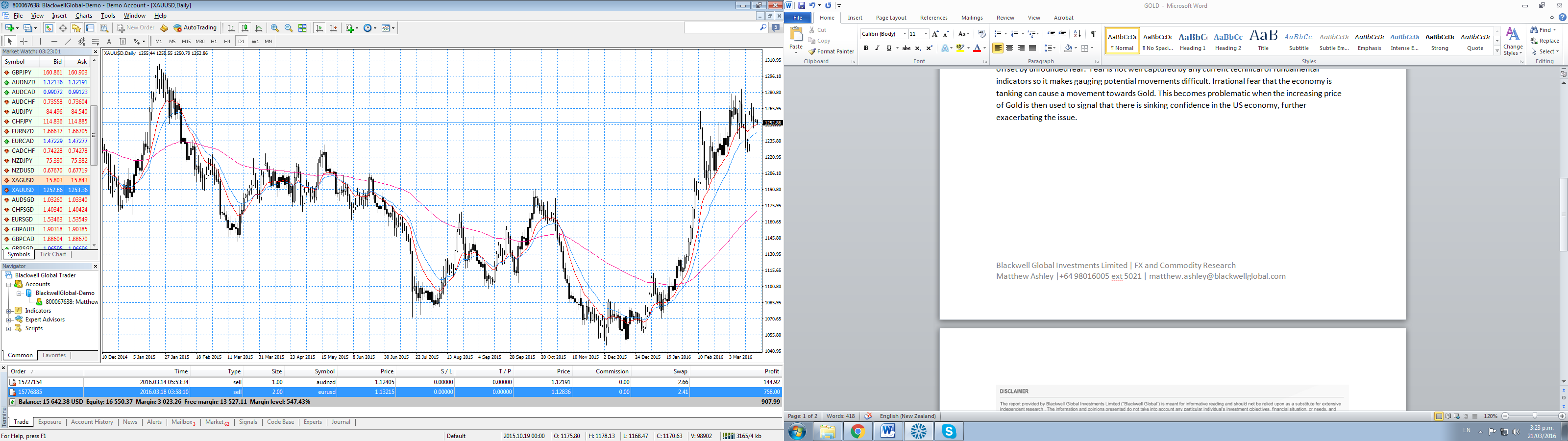Select XAGUSD in Market Watch
This screenshot has height=441, width=1568.
point(46,180)
